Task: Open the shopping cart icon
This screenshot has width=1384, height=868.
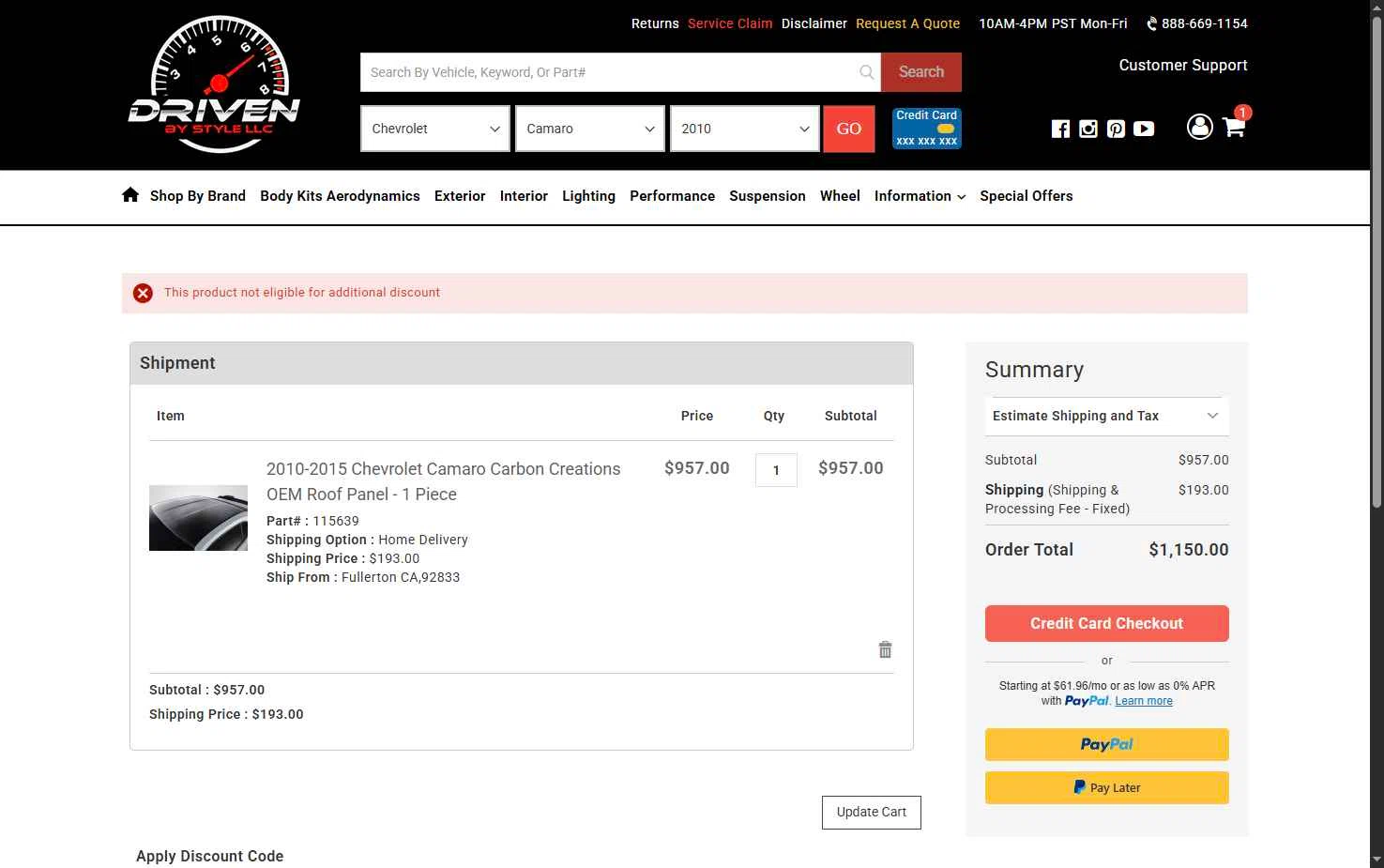Action: (1235, 127)
